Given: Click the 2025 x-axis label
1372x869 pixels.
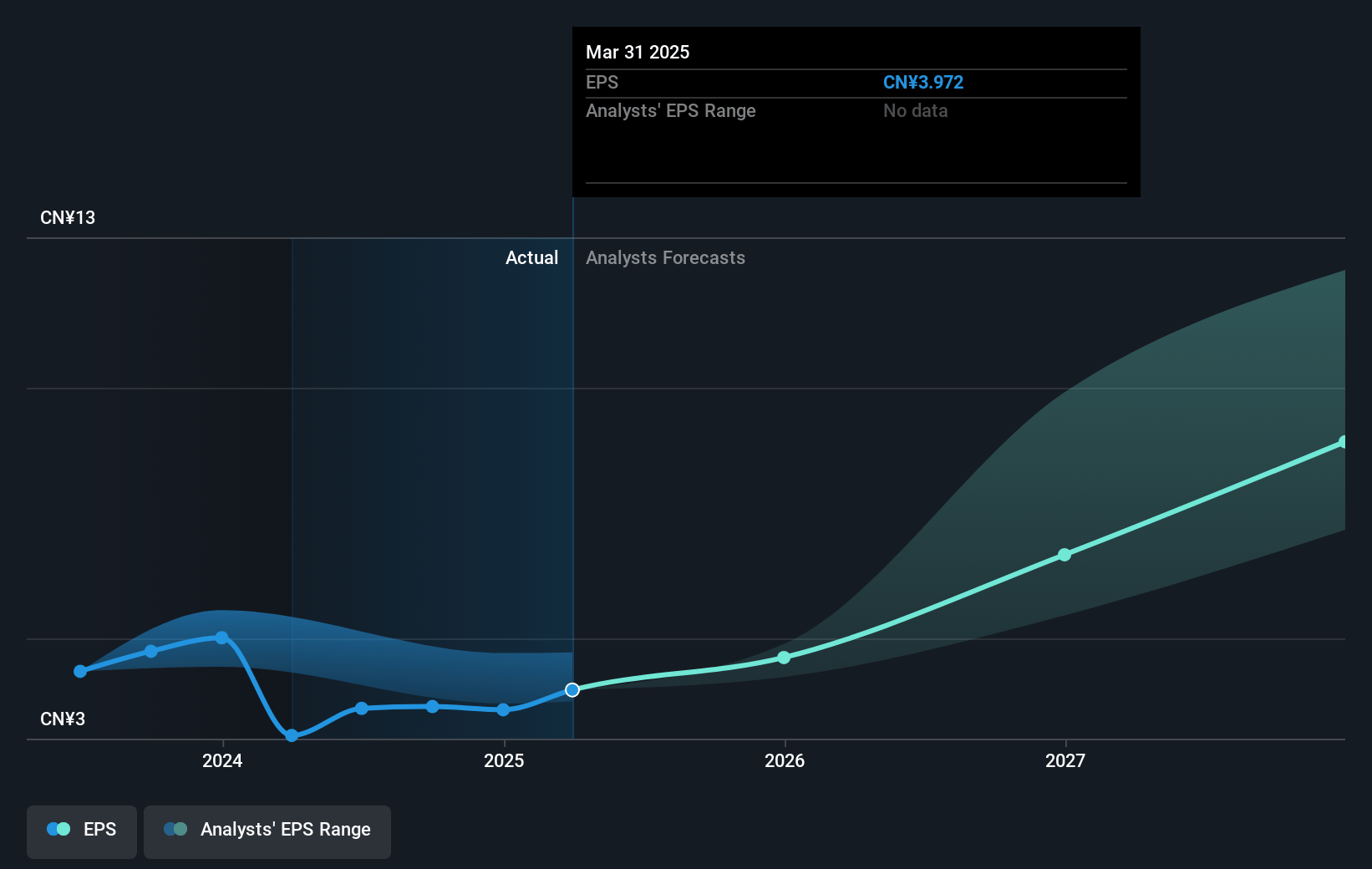Looking at the screenshot, I should [x=504, y=760].
